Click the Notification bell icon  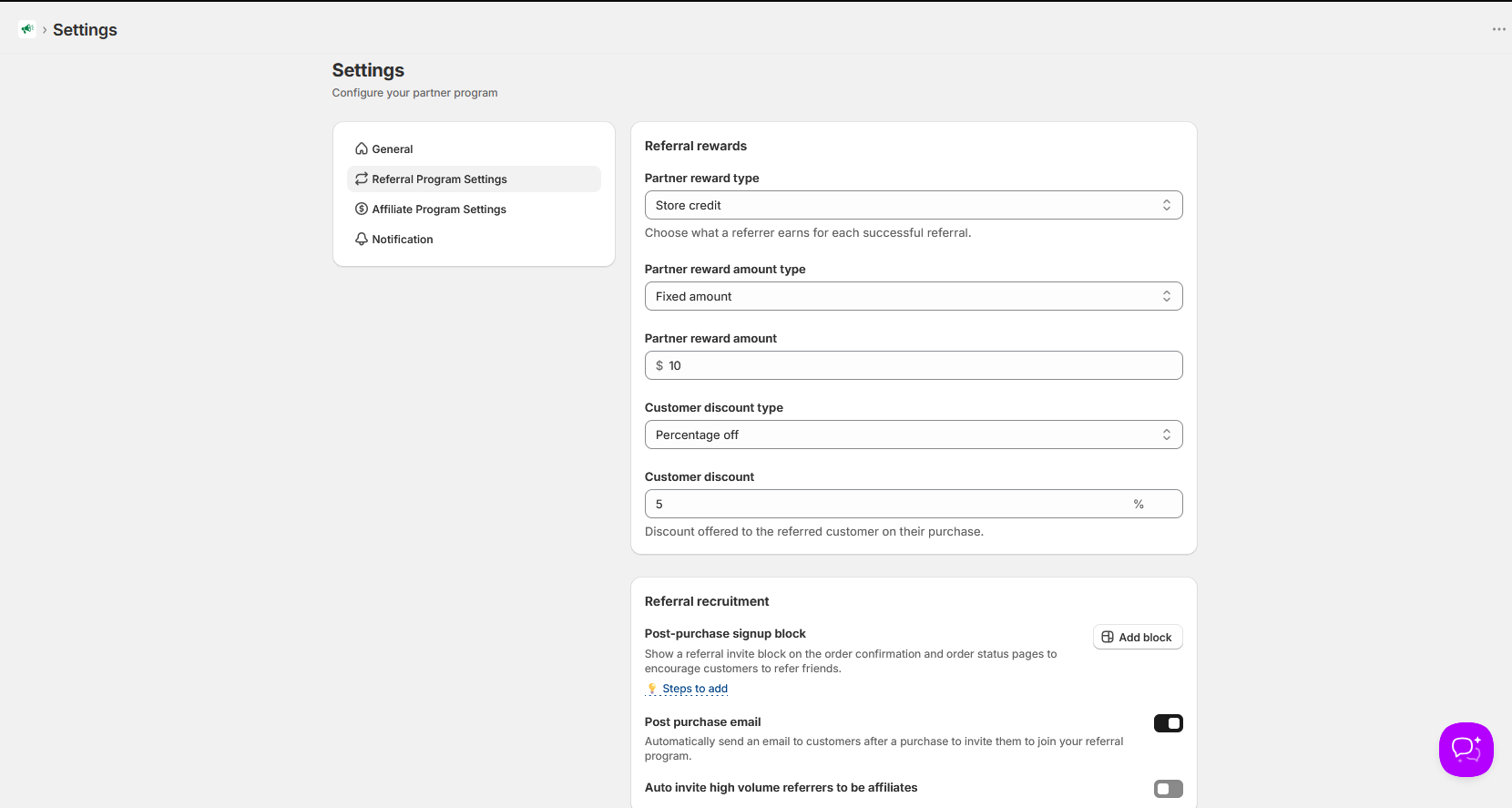point(362,239)
